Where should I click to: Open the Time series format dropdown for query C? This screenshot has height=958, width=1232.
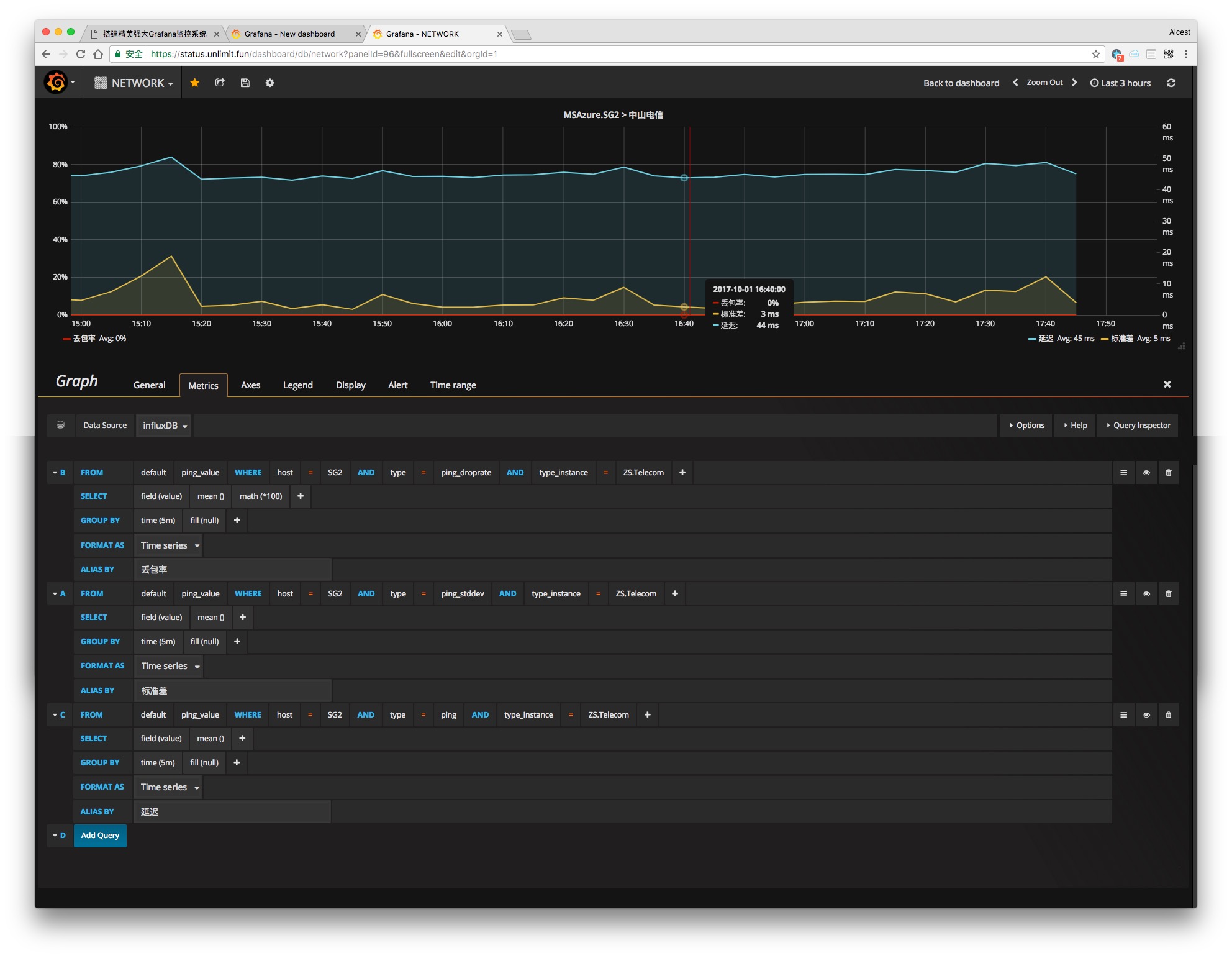click(x=169, y=787)
